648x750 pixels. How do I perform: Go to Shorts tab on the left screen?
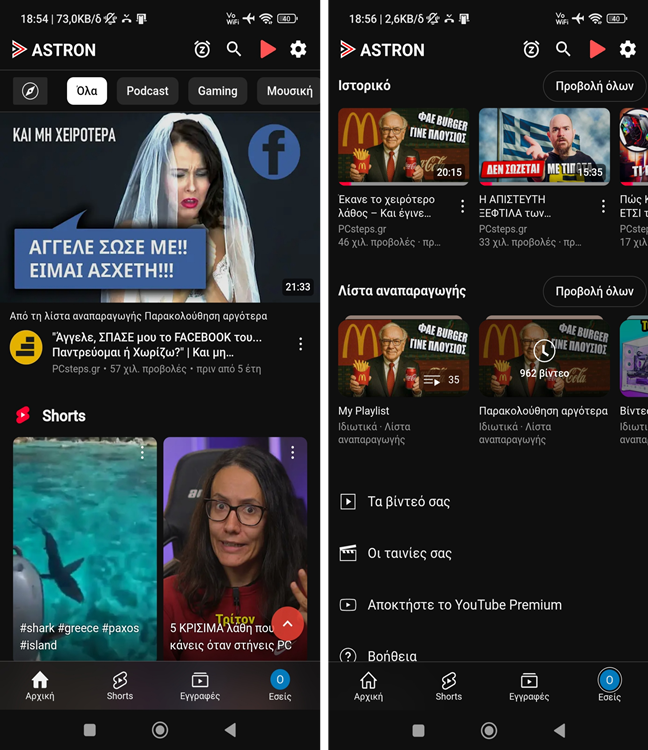click(x=120, y=685)
